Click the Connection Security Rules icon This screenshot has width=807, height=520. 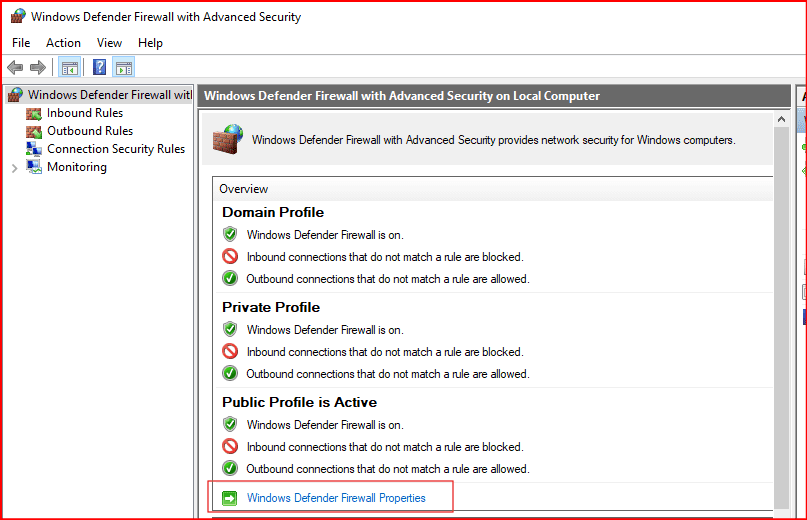click(34, 149)
